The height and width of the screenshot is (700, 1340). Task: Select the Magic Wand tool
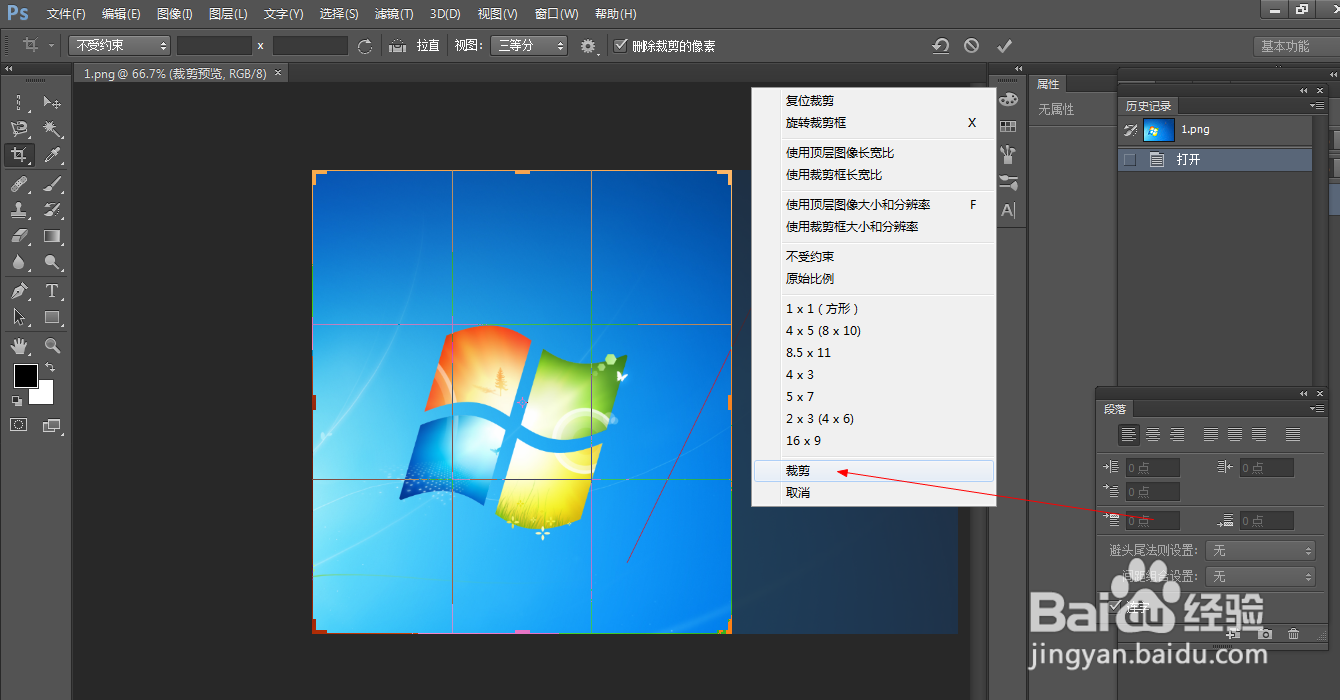point(52,129)
